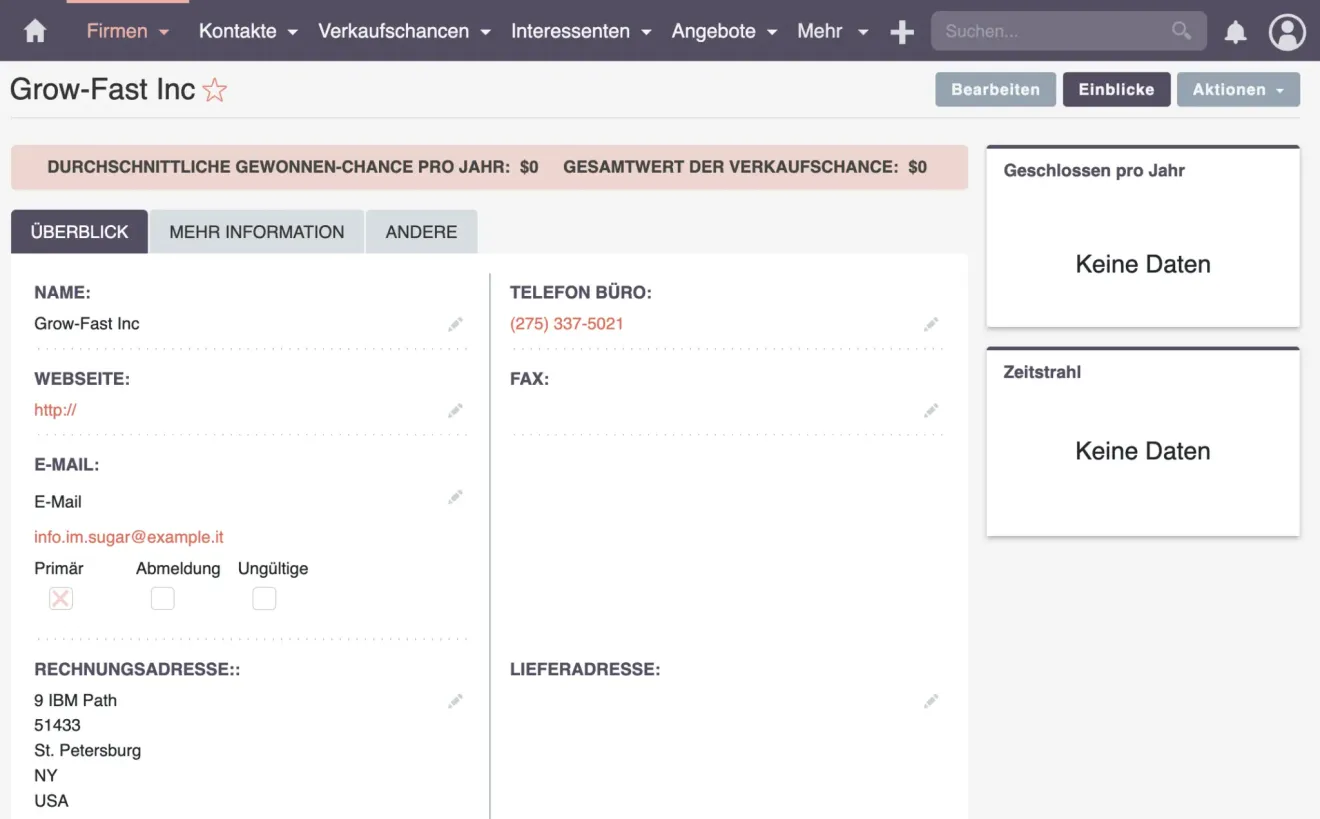Edit the TELEFON BÜRO field with the pencil
The height and width of the screenshot is (819, 1320).
pyautogui.click(x=931, y=324)
